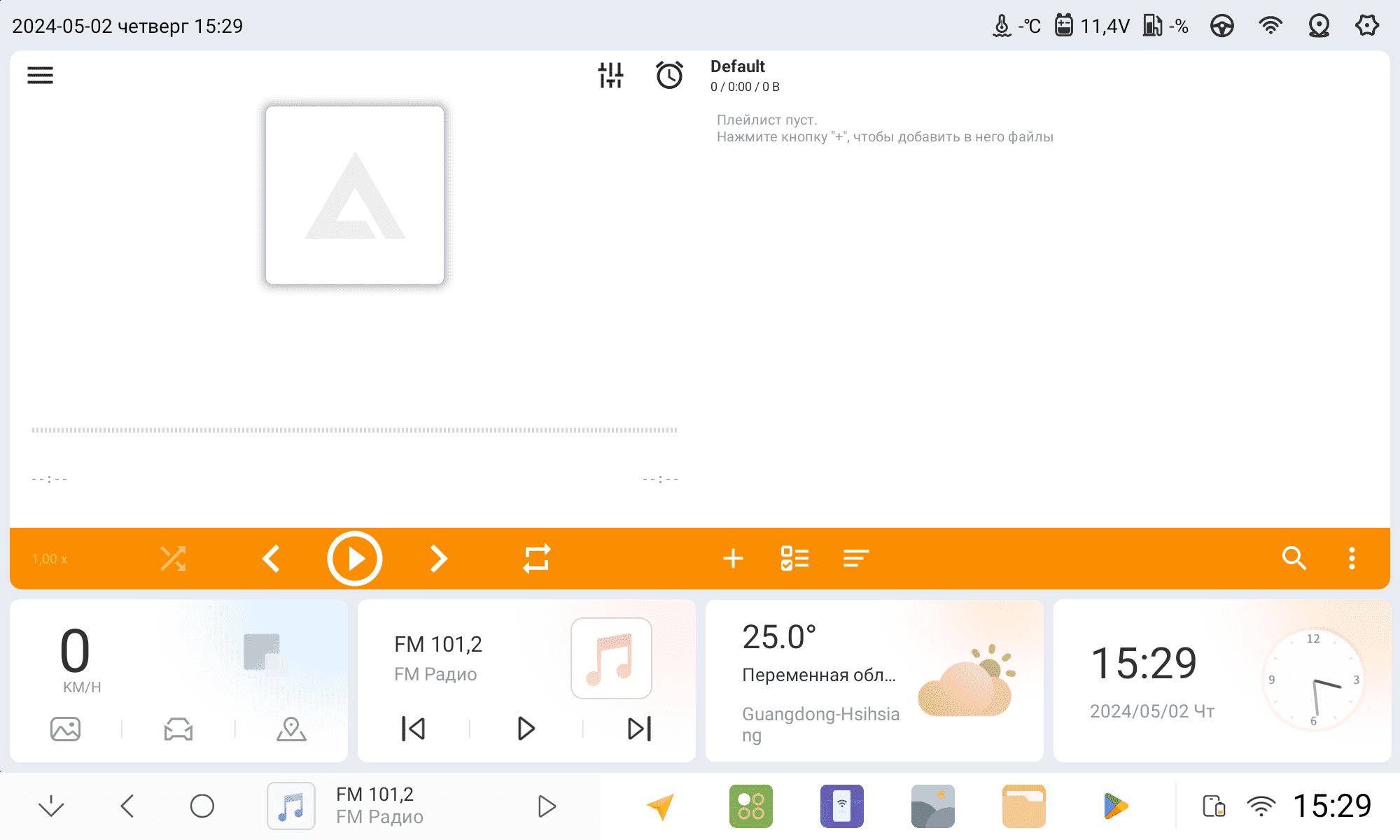The height and width of the screenshot is (840, 1400).
Task: Open the equalizer settings icon
Action: pos(610,75)
